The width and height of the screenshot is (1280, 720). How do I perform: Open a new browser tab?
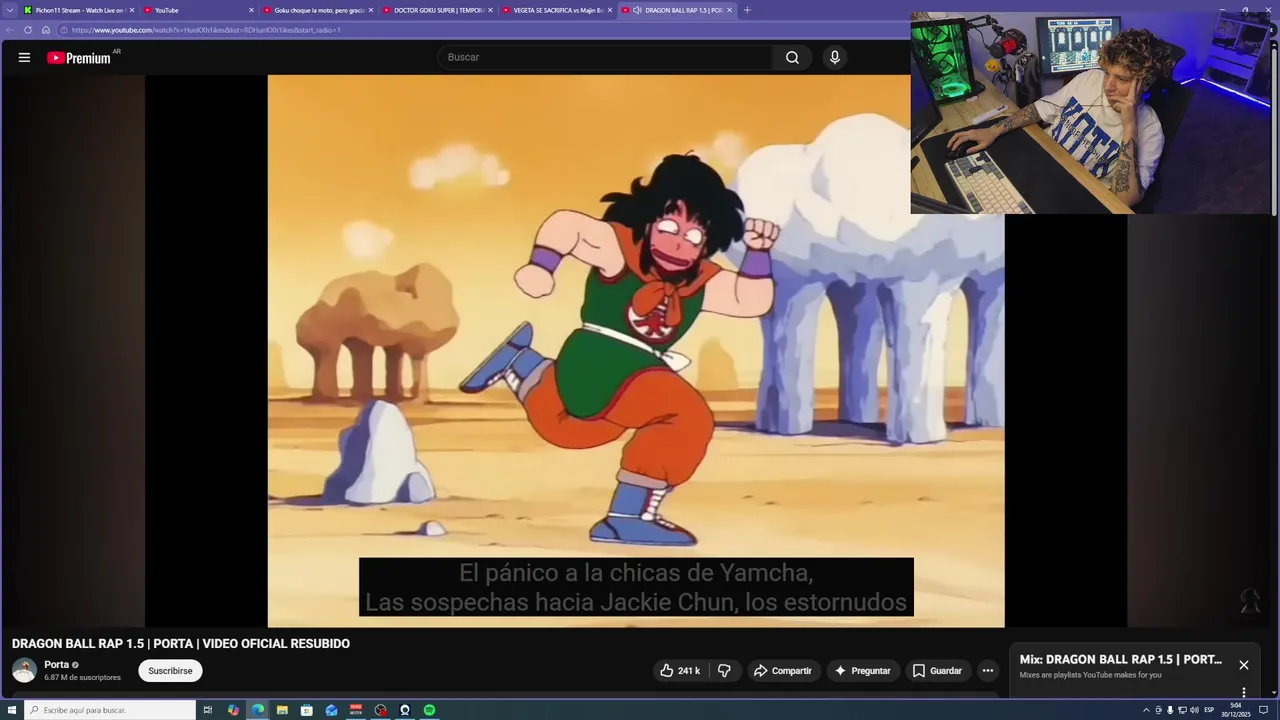coord(747,10)
